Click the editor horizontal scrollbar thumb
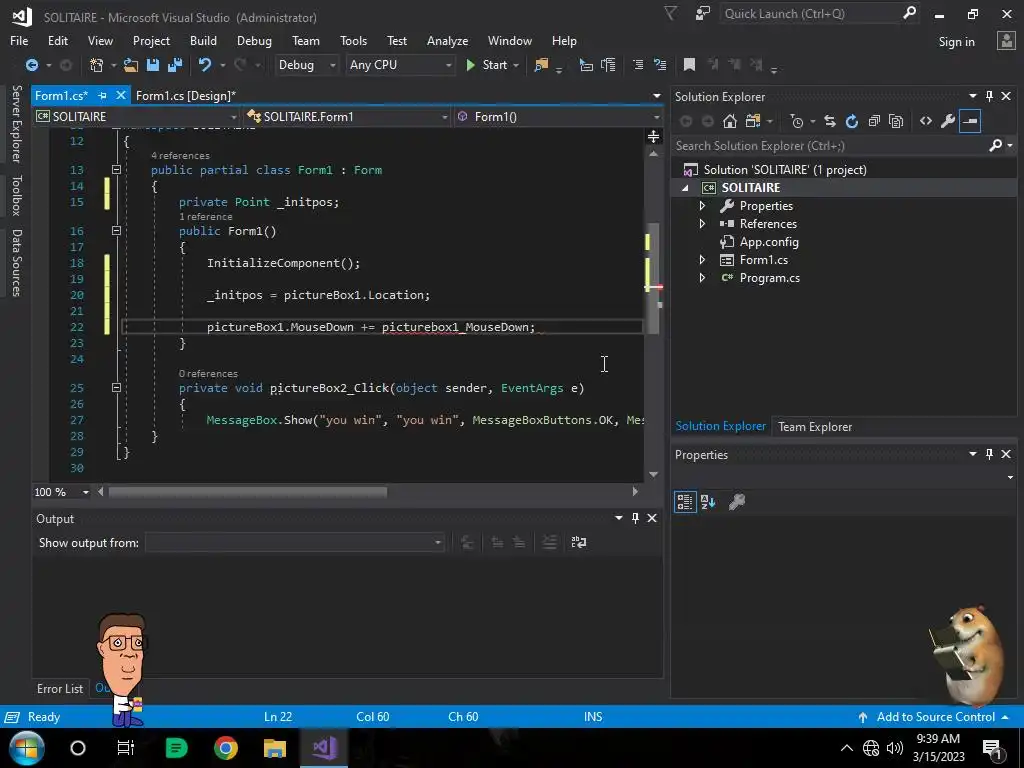The width and height of the screenshot is (1024, 768). click(x=248, y=492)
